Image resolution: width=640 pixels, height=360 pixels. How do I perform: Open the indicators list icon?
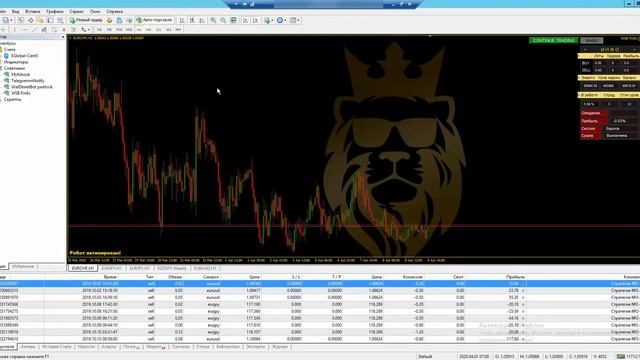coord(267,20)
